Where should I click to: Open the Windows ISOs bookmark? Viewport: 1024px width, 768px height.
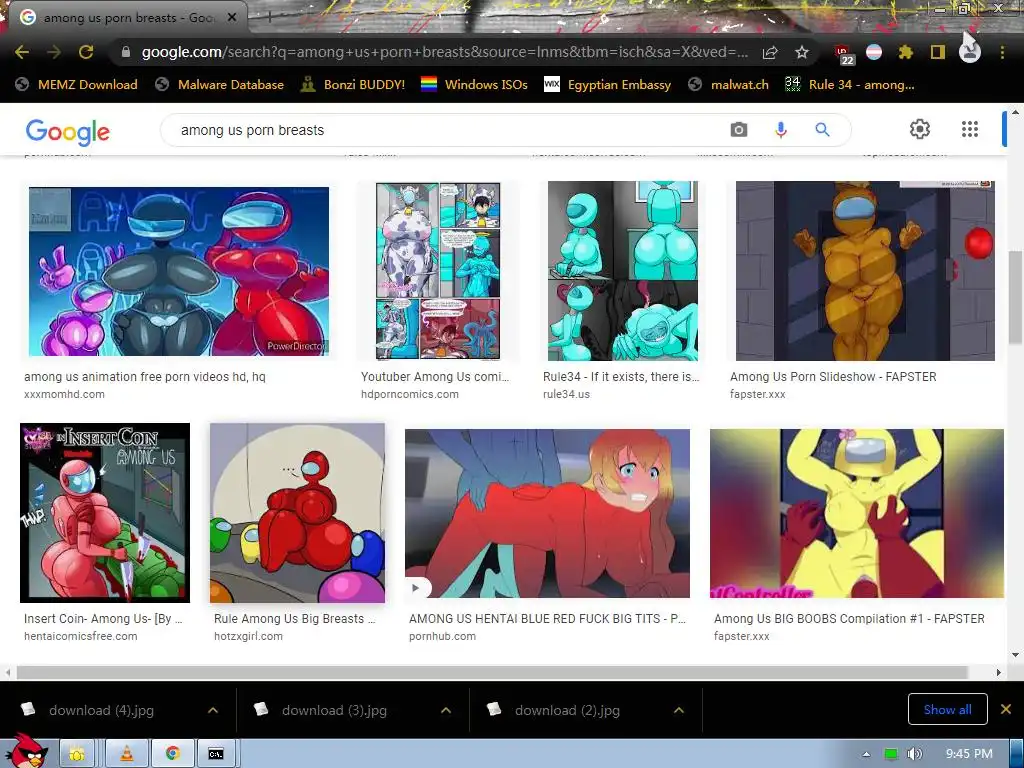tap(475, 85)
